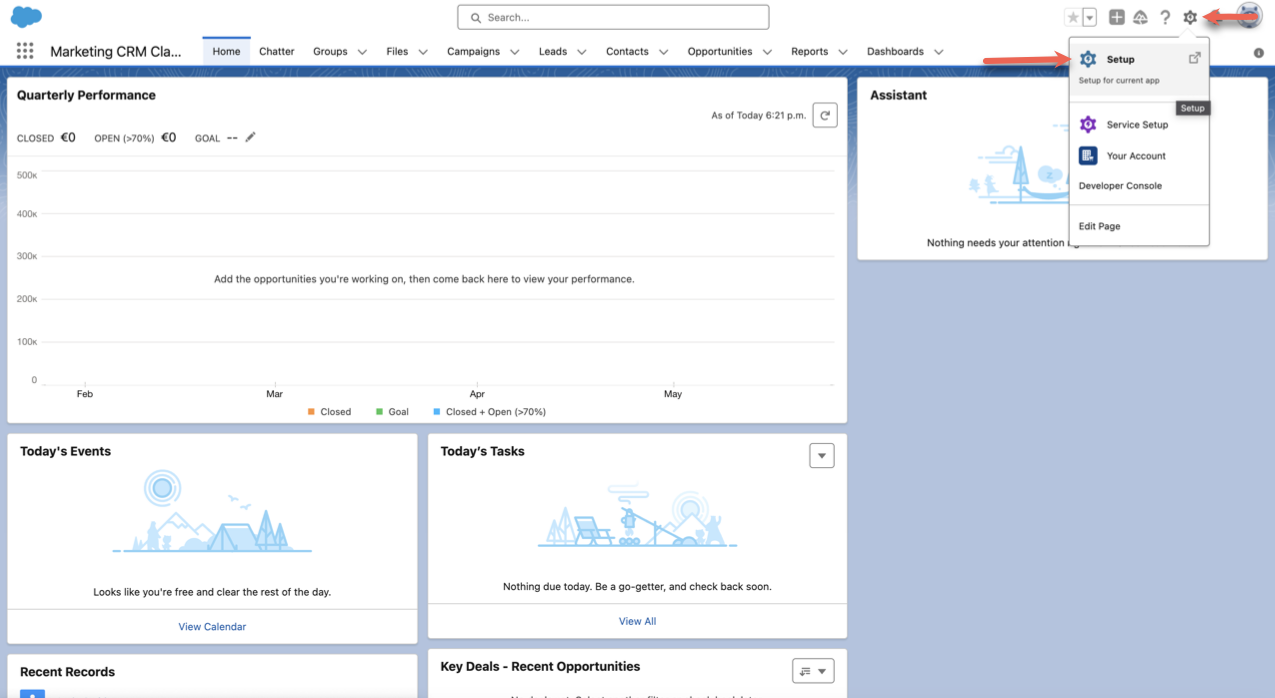Choose Developer Console in the menu
1275x698 pixels.
(x=1120, y=186)
